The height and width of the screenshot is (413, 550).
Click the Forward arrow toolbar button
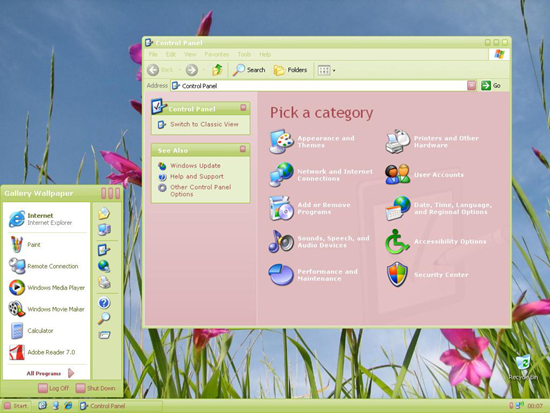pyautogui.click(x=192, y=70)
